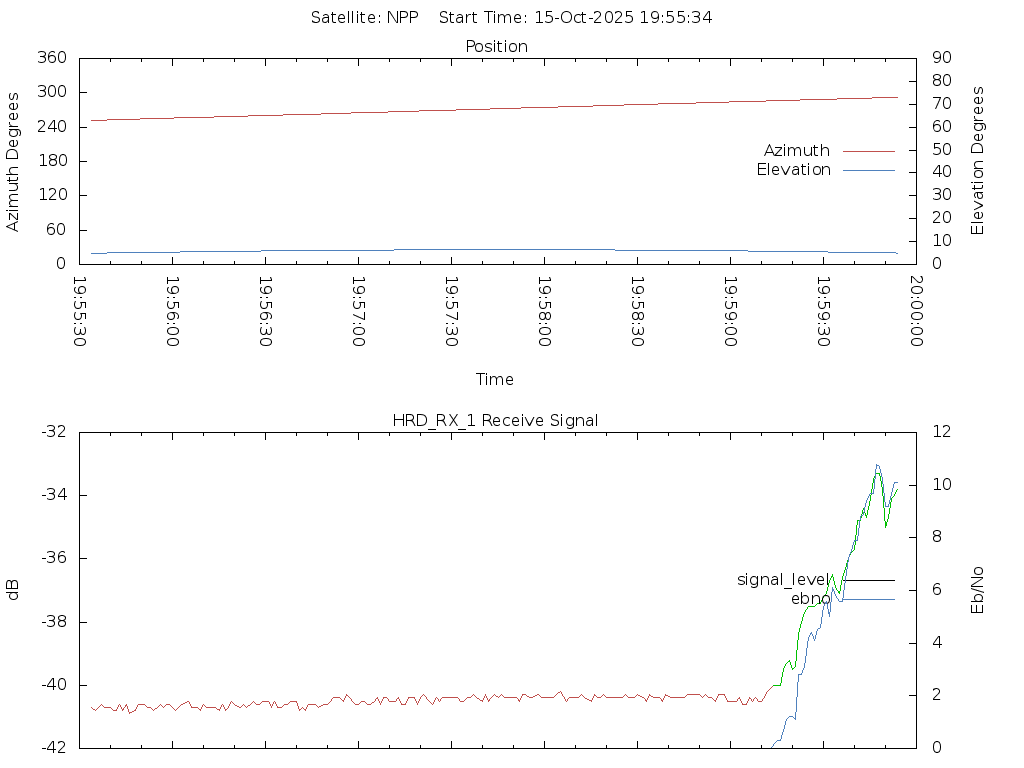Click the 360 azimuth axis tick value
The height and width of the screenshot is (768, 1024).
[52, 58]
